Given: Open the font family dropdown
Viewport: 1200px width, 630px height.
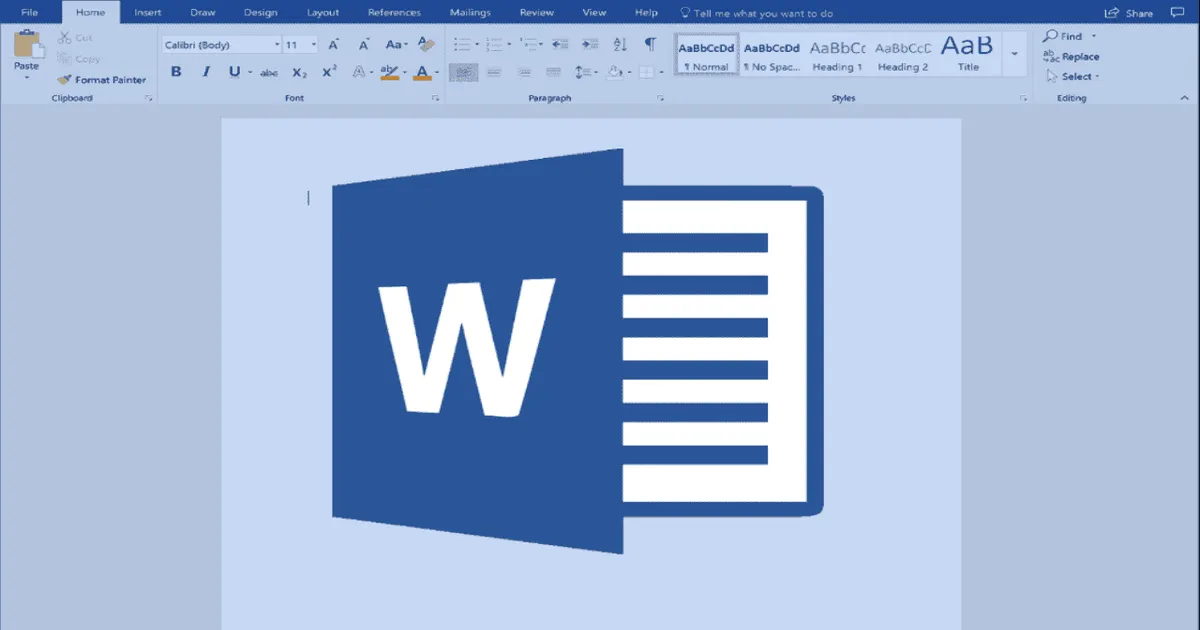Looking at the screenshot, I should 278,44.
